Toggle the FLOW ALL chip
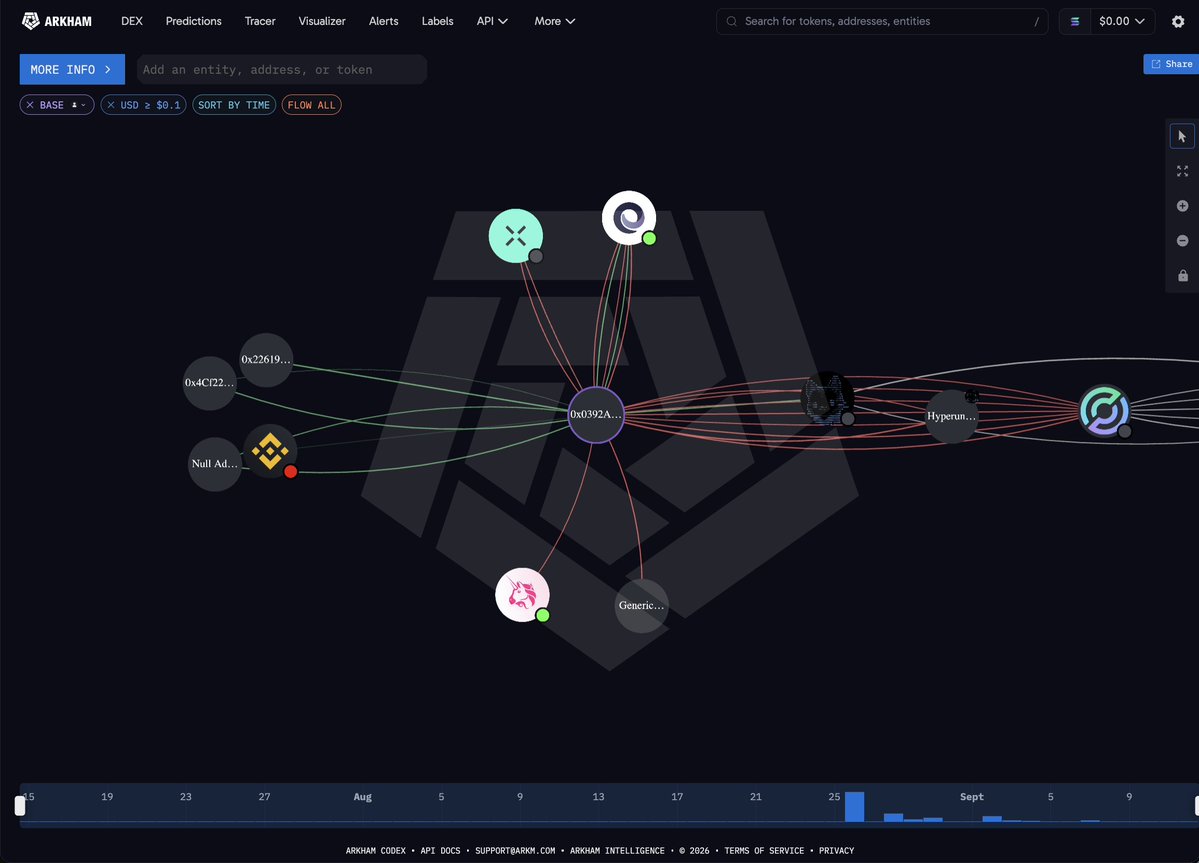The width and height of the screenshot is (1199, 863). click(311, 105)
